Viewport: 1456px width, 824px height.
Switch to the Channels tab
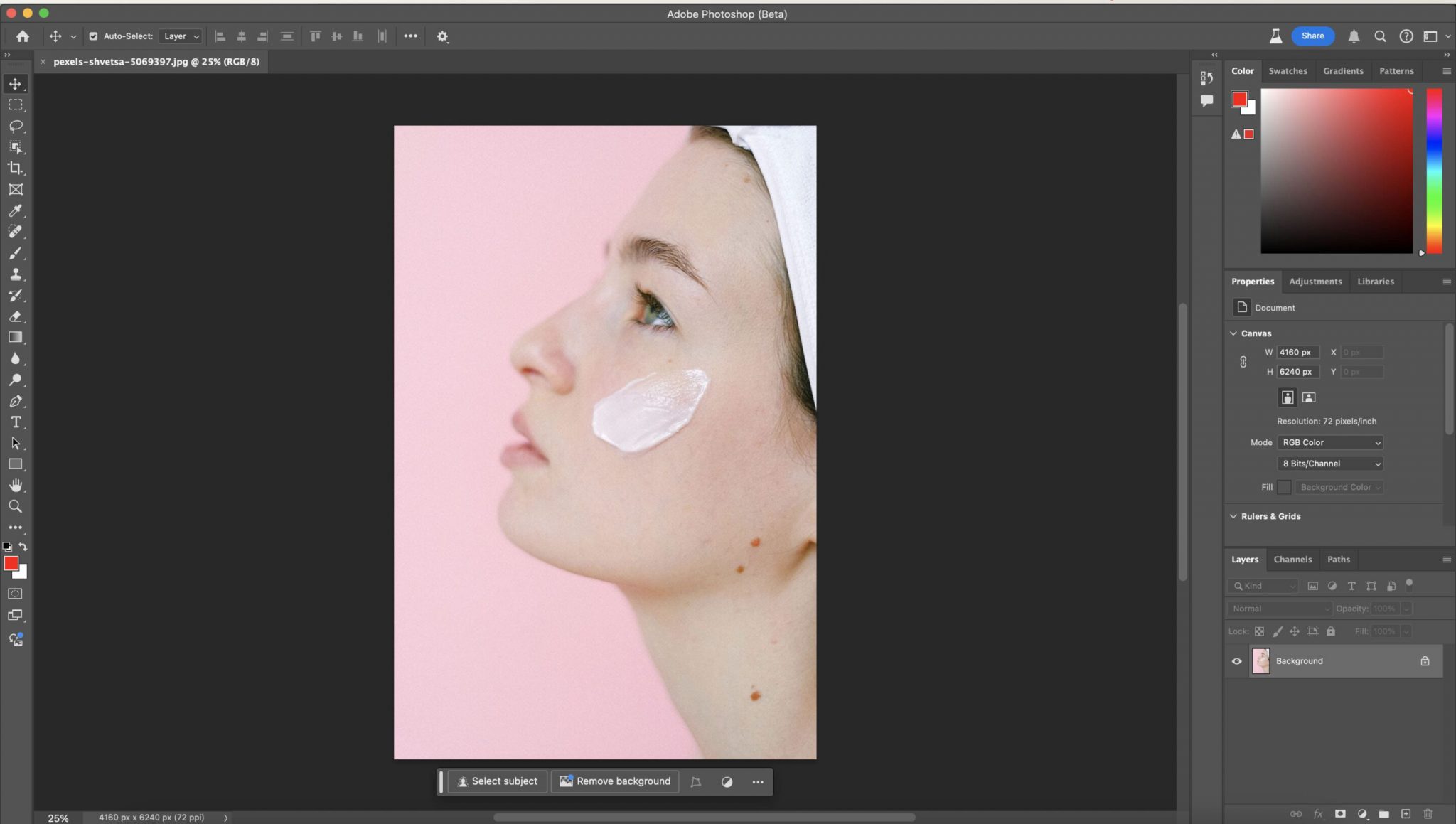click(1292, 559)
